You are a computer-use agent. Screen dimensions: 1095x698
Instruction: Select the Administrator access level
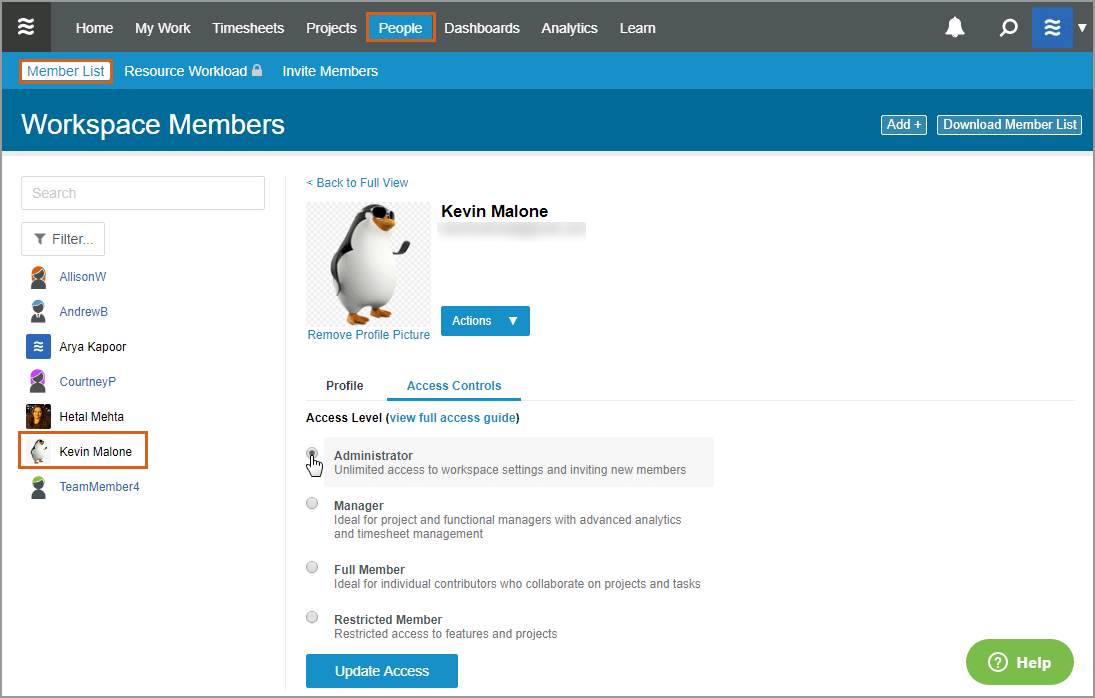point(311,453)
